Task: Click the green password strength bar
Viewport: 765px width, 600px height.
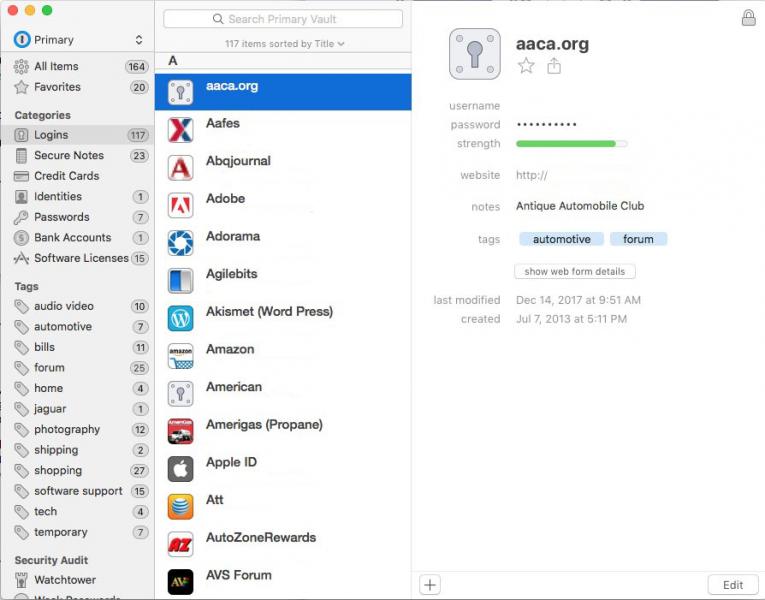Action: (572, 144)
